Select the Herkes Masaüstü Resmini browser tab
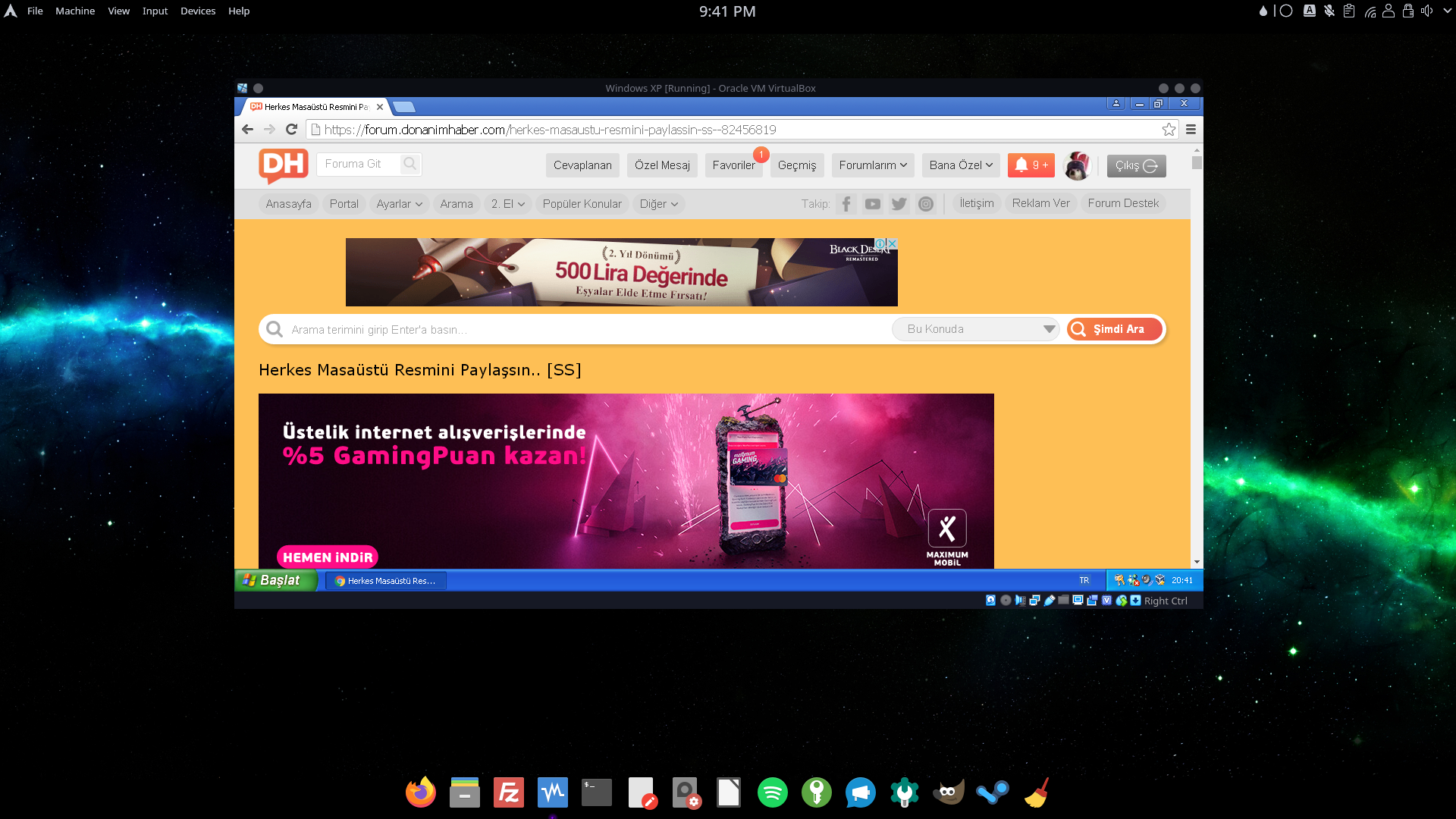The height and width of the screenshot is (819, 1456). pyautogui.click(x=315, y=107)
